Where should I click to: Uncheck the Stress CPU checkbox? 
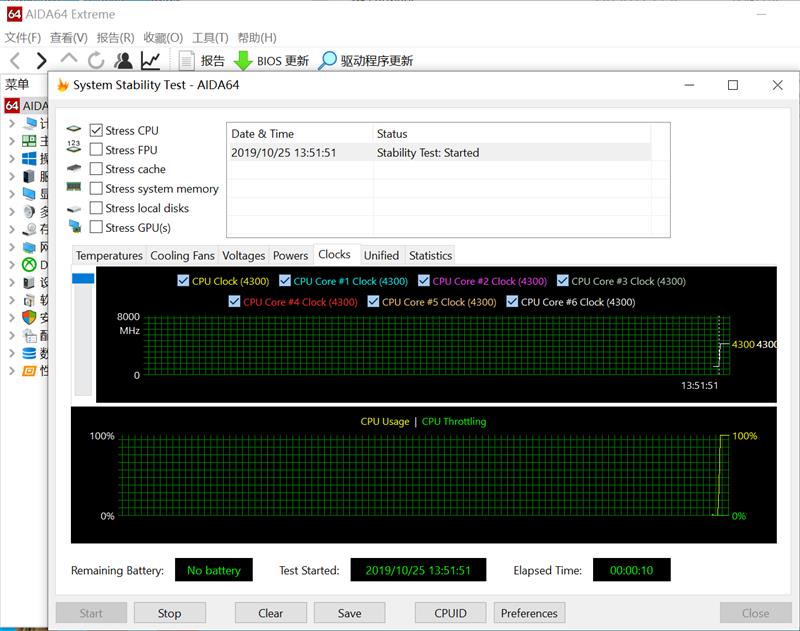click(x=96, y=130)
